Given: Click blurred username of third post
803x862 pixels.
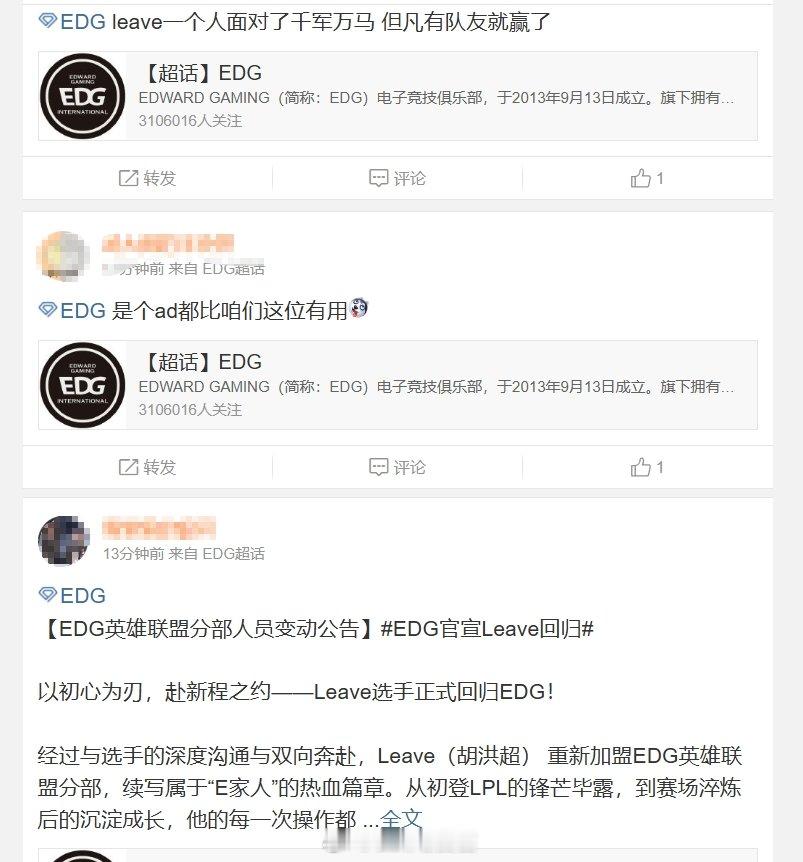Looking at the screenshot, I should tap(159, 528).
